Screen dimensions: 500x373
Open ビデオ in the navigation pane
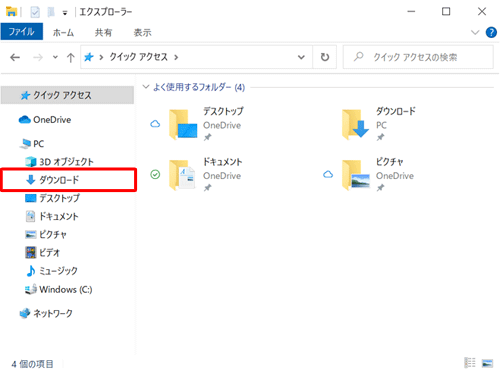[x=43, y=252]
